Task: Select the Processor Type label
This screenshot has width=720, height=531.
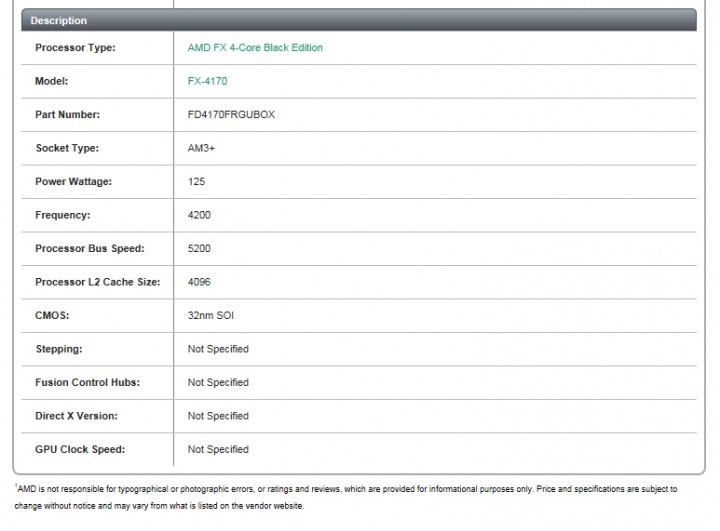Action: tap(75, 47)
